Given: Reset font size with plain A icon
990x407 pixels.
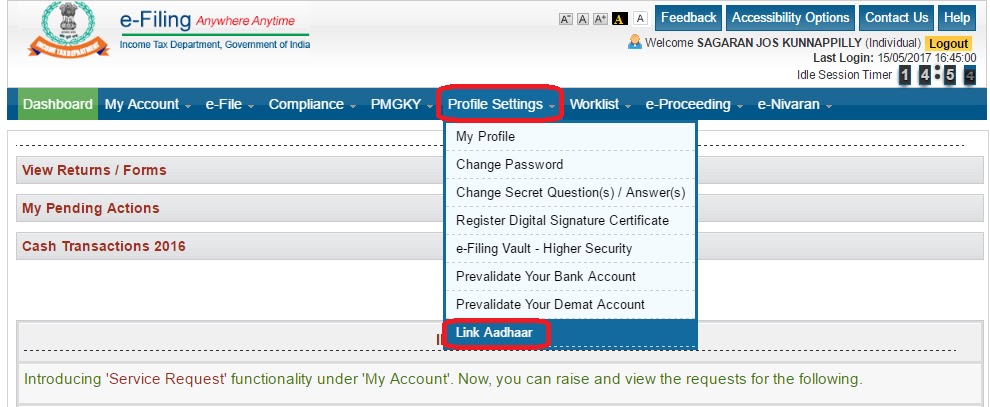Looking at the screenshot, I should pyautogui.click(x=583, y=19).
